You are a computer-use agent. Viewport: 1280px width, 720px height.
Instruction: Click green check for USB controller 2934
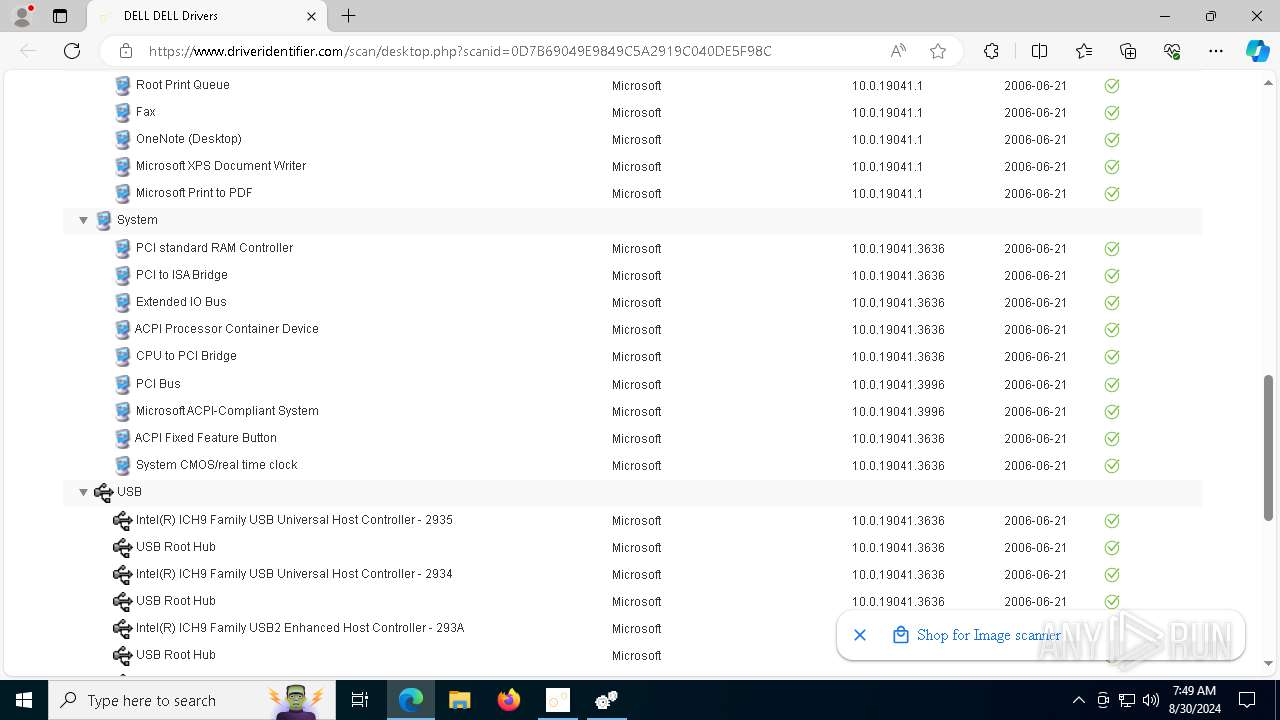tap(1112, 574)
